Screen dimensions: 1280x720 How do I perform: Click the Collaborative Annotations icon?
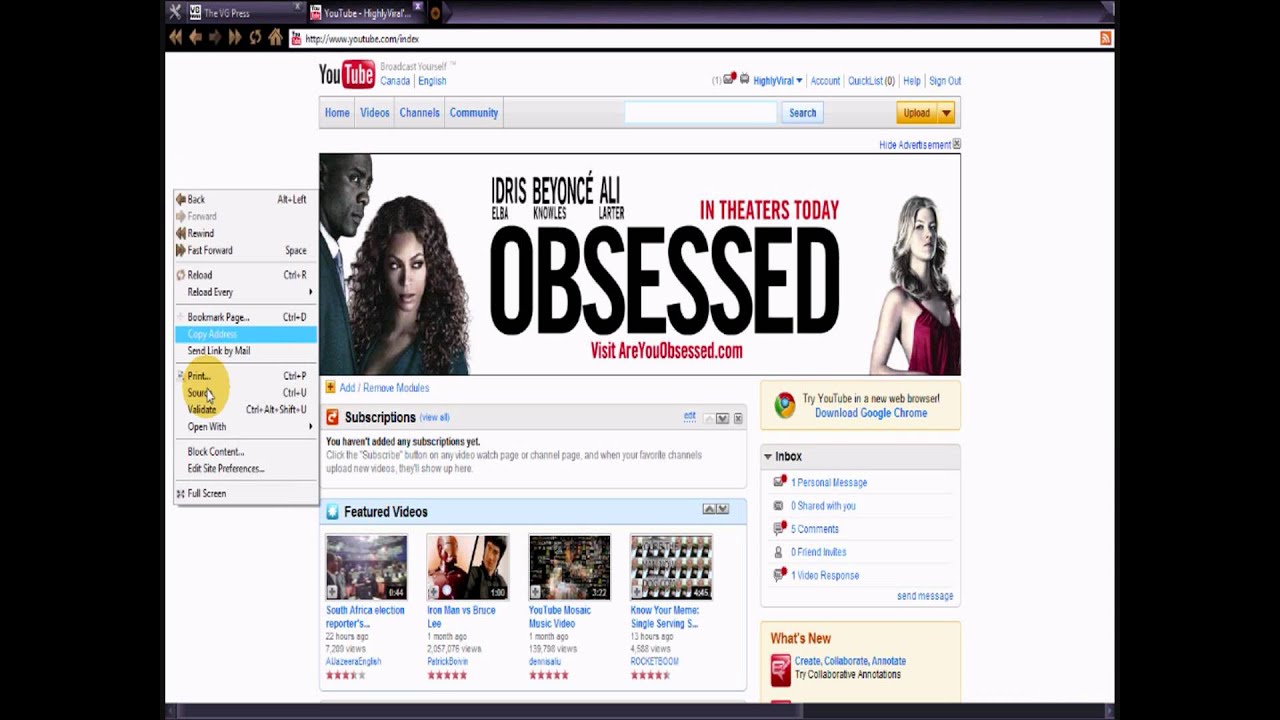(780, 669)
